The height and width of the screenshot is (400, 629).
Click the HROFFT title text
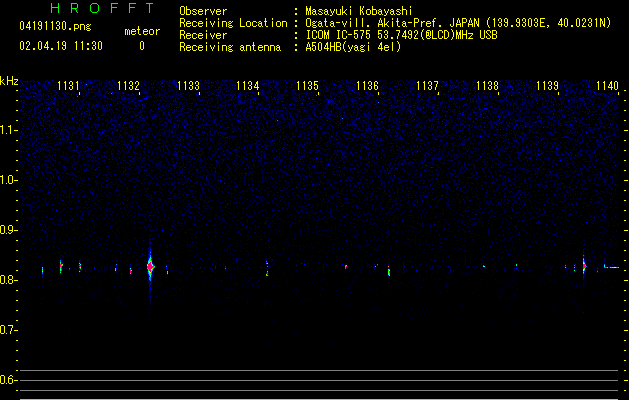[103, 8]
